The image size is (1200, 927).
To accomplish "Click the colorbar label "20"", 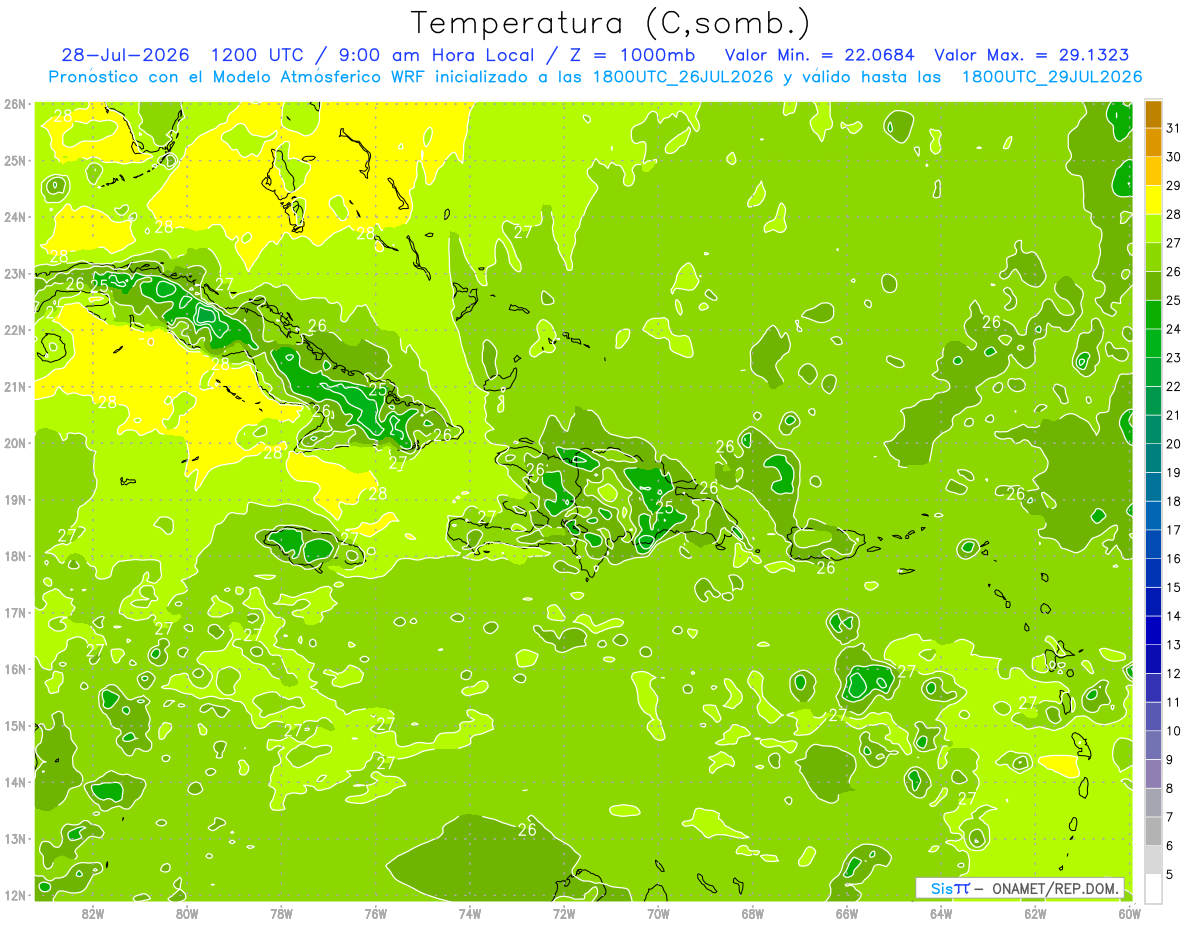I will [x=1174, y=443].
